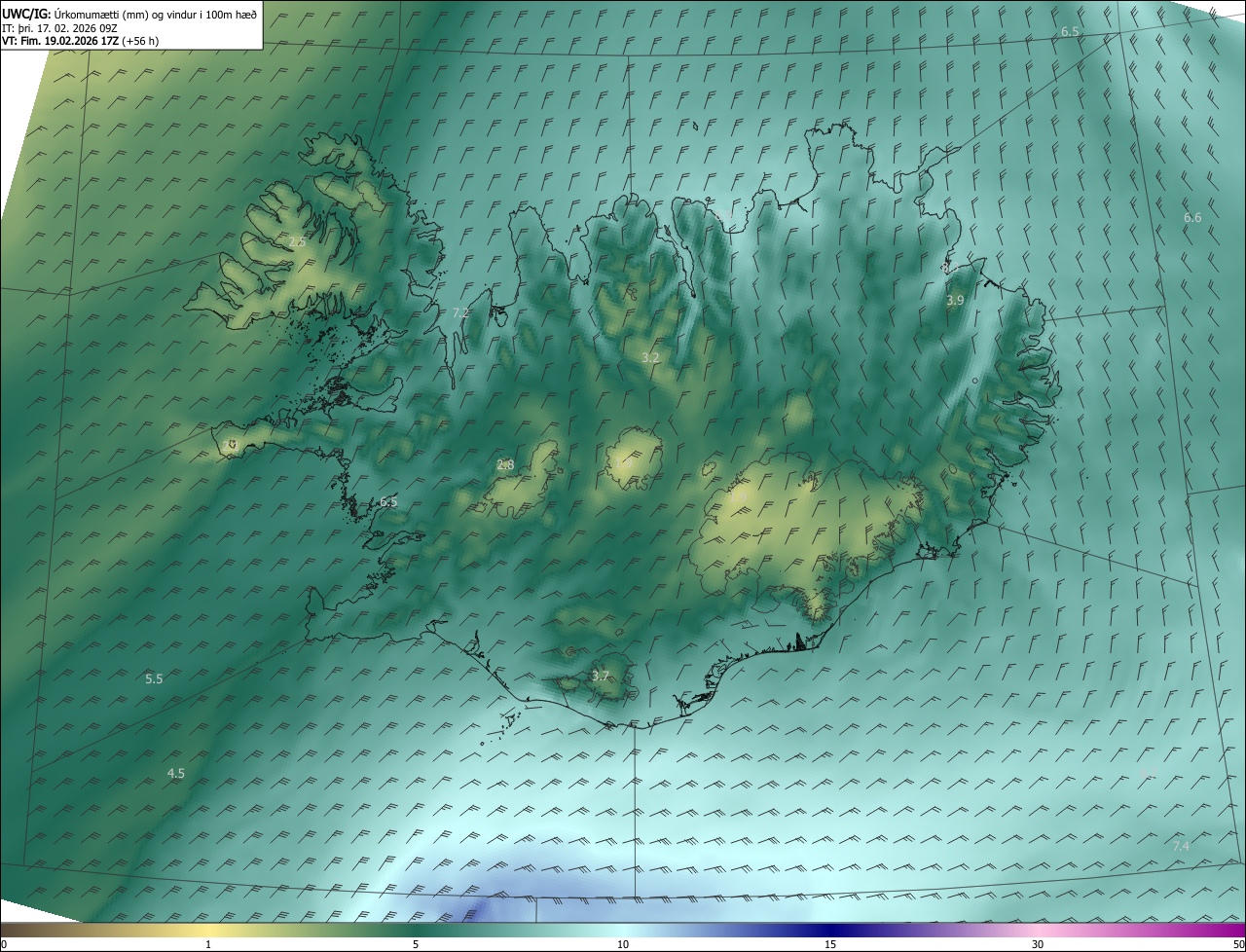This screenshot has width=1246, height=952.
Task: Select the 7.4 value label
Action: (1181, 847)
